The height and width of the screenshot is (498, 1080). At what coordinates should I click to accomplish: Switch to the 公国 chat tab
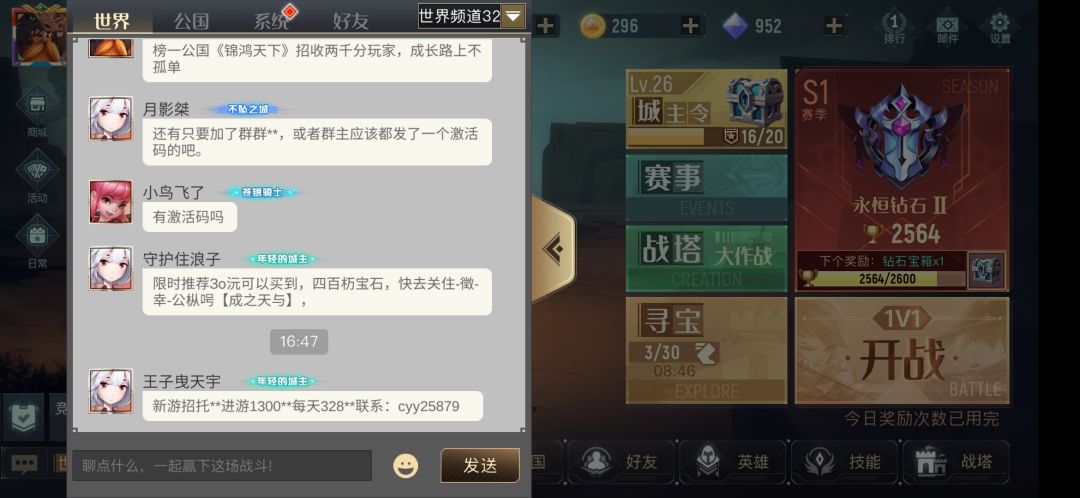click(191, 21)
